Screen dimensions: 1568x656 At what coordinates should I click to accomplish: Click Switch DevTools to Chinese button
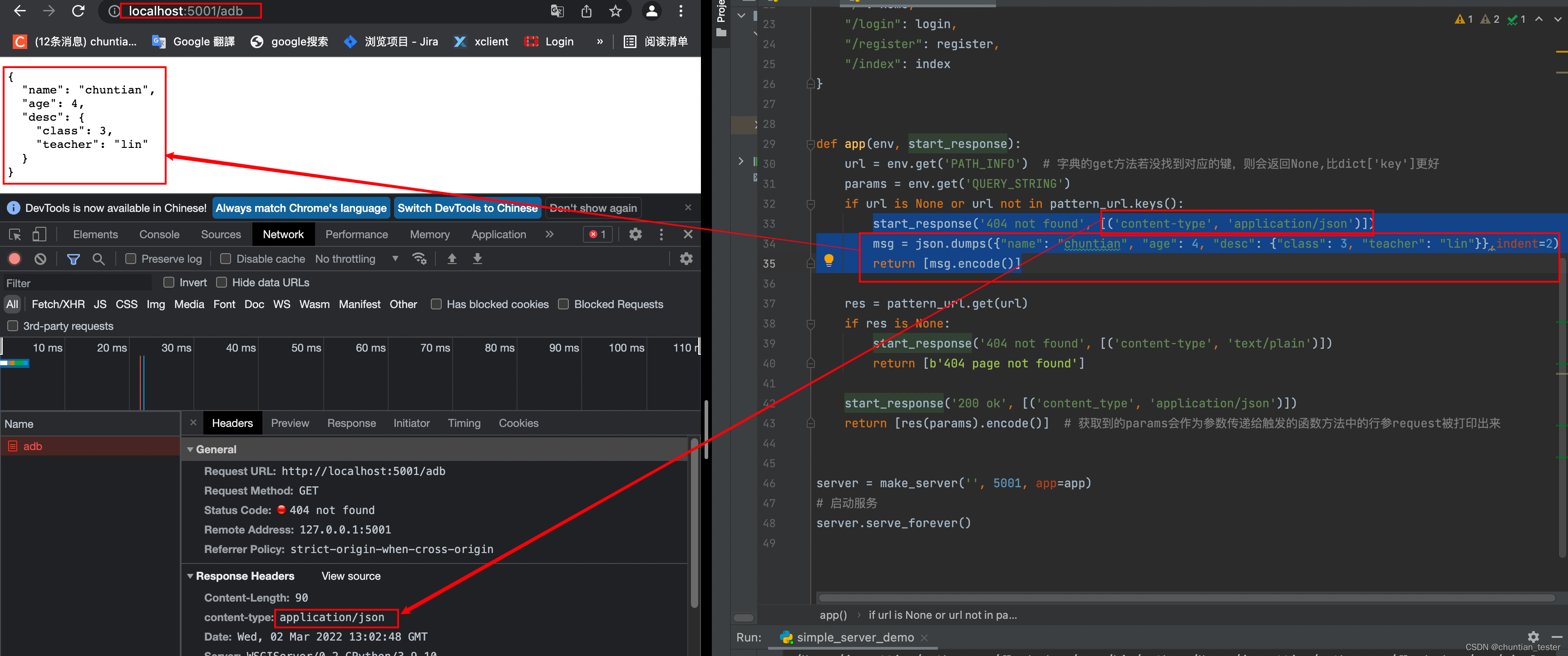click(x=467, y=208)
